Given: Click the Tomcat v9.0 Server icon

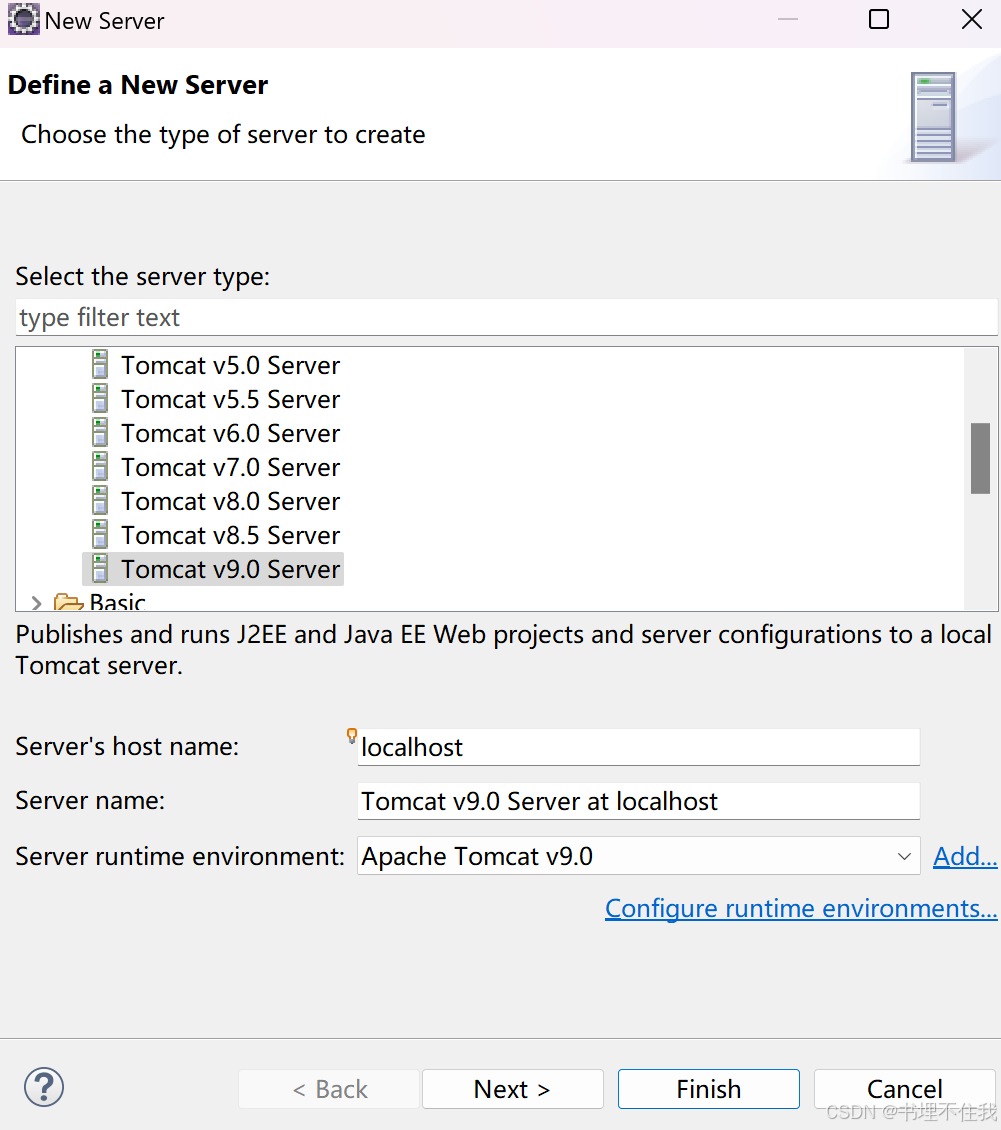Looking at the screenshot, I should click(100, 569).
